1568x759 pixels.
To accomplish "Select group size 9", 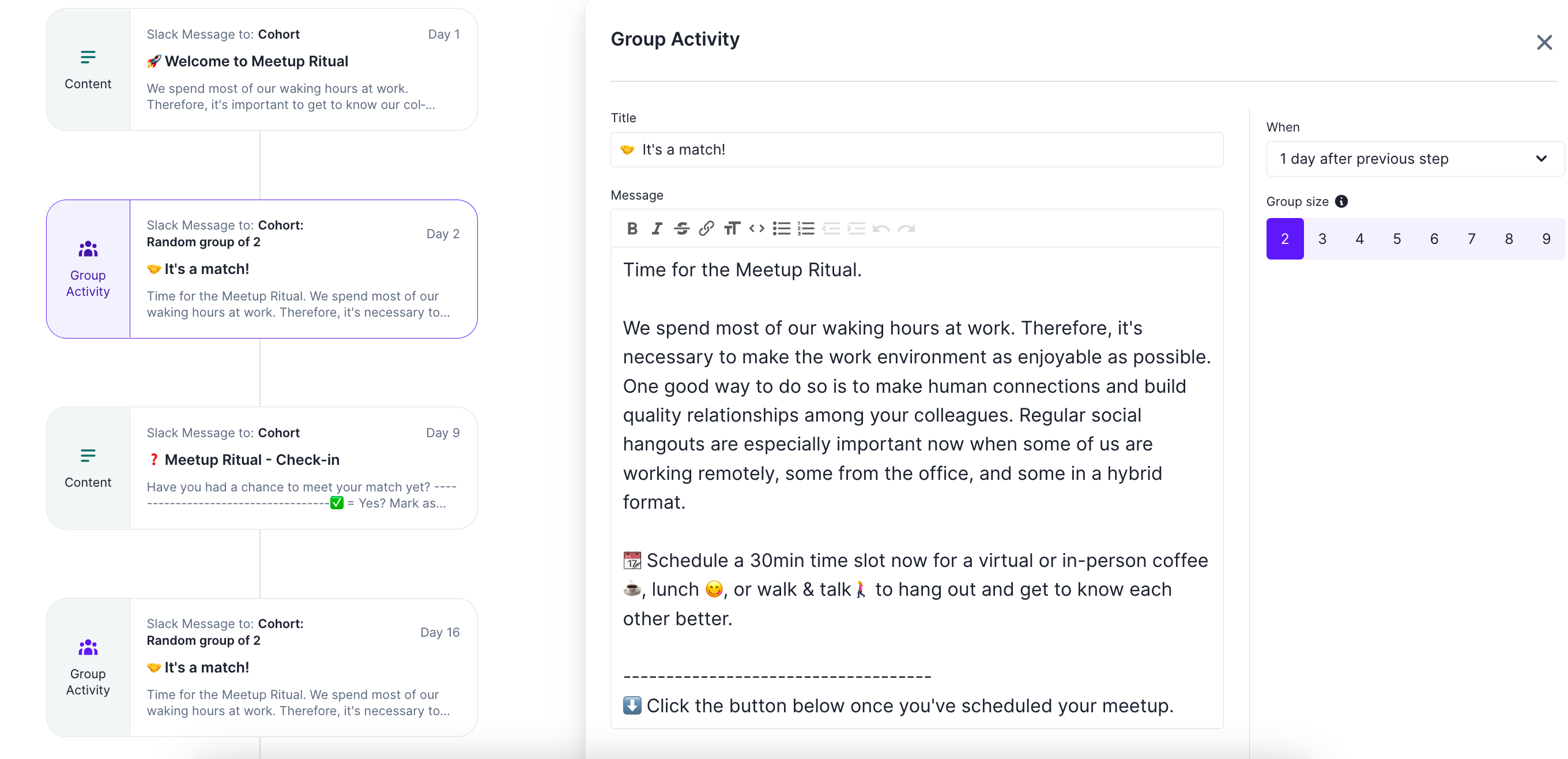I will pyautogui.click(x=1546, y=239).
